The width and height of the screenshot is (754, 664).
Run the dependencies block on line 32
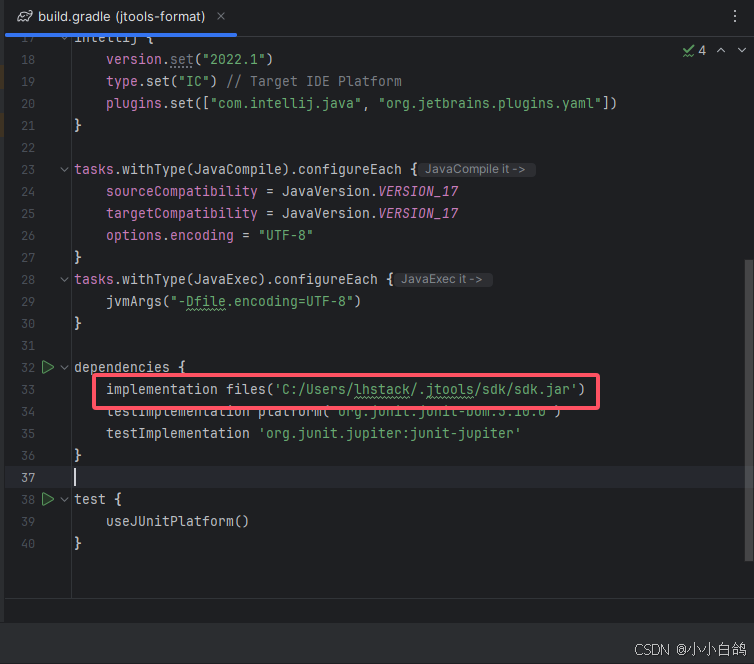coord(48,367)
